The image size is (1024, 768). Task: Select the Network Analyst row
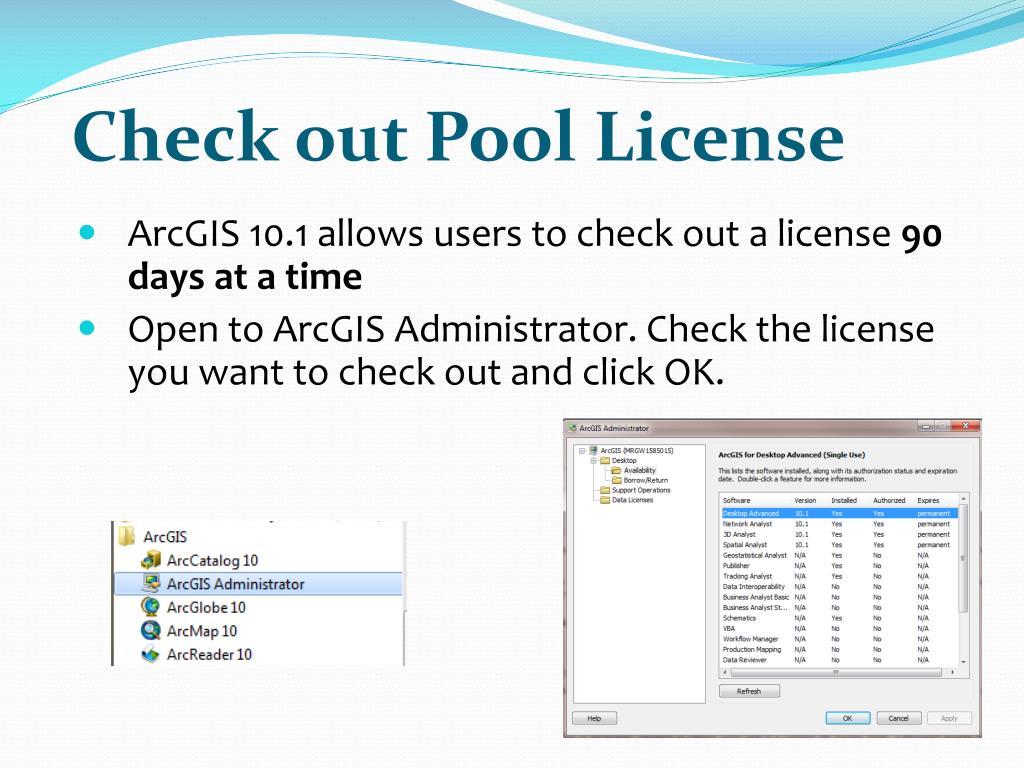tap(839, 524)
